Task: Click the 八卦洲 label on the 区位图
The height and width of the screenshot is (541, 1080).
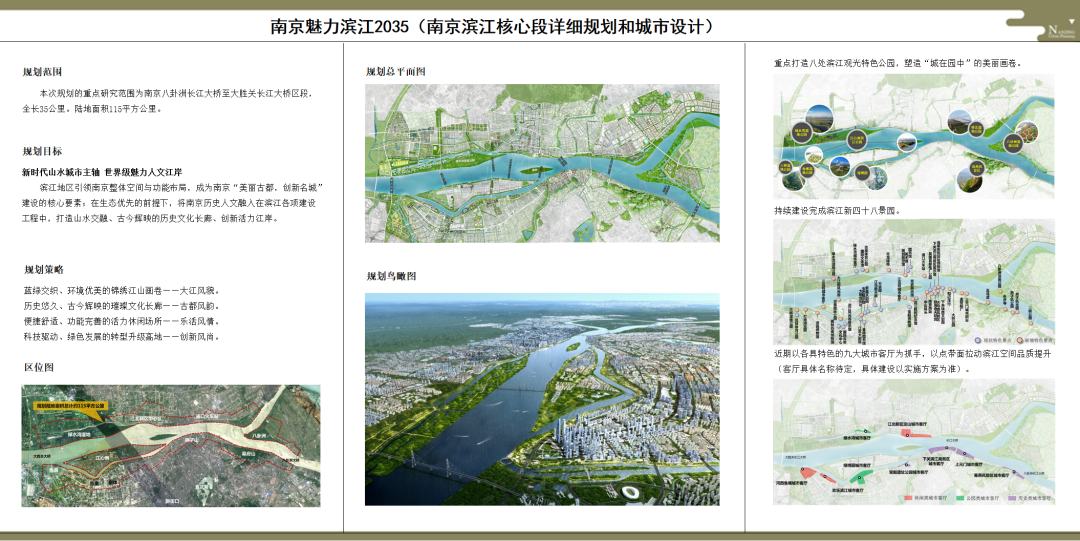Action: pos(259,436)
